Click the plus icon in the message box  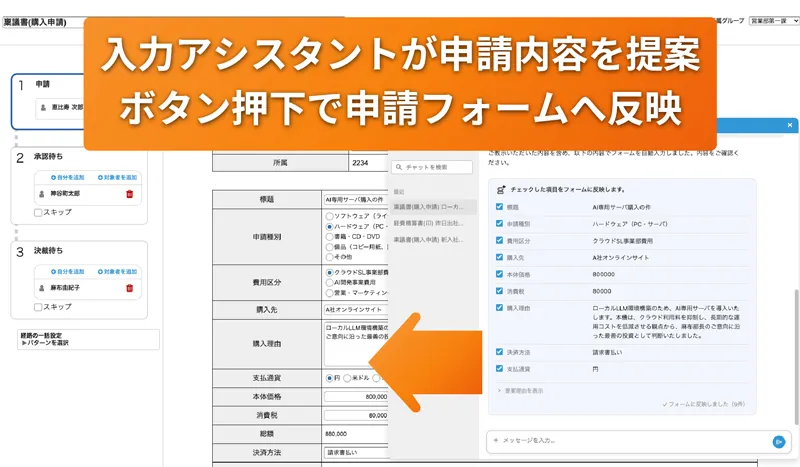click(x=495, y=440)
